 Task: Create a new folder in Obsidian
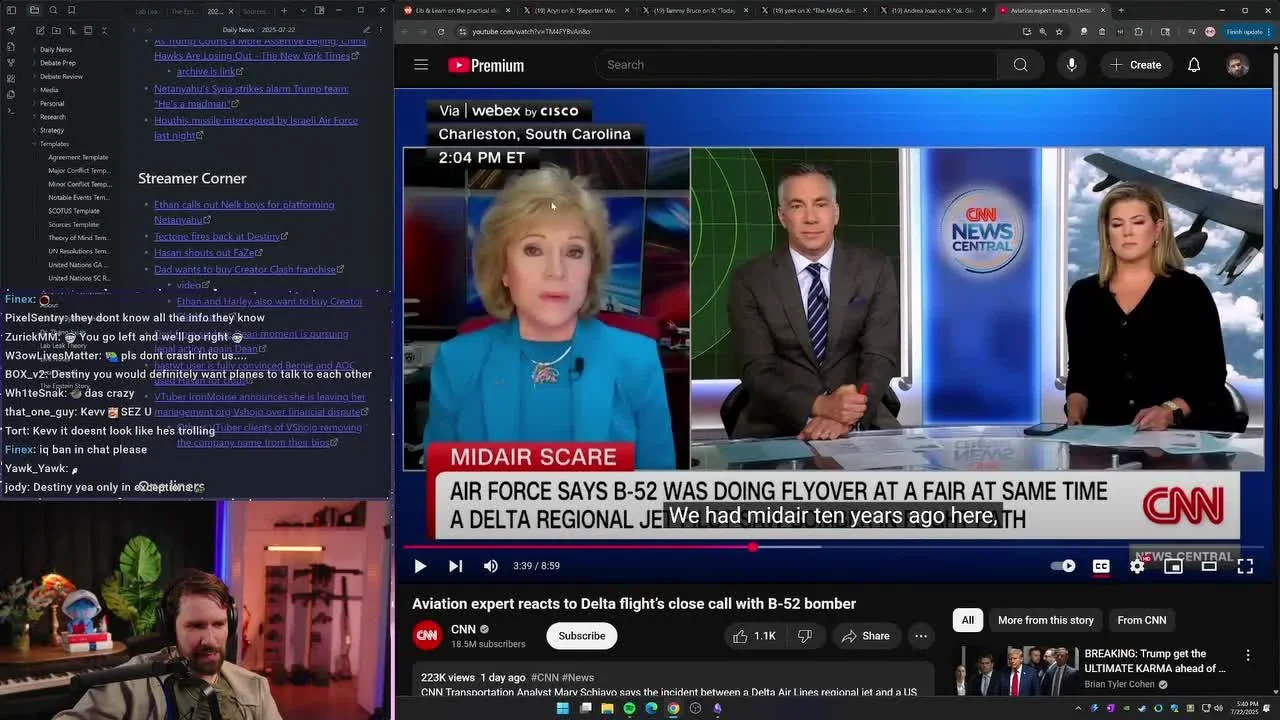tap(56, 31)
